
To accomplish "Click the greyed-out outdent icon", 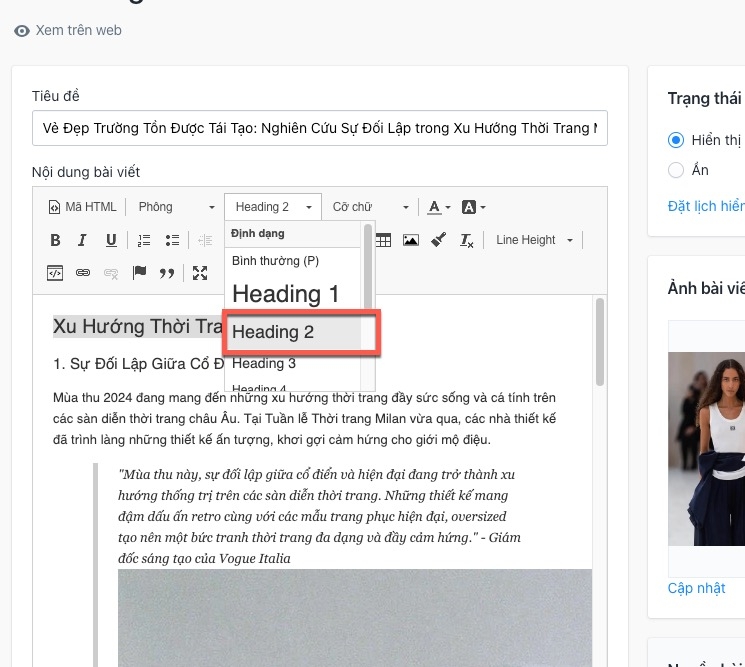I will (205, 240).
